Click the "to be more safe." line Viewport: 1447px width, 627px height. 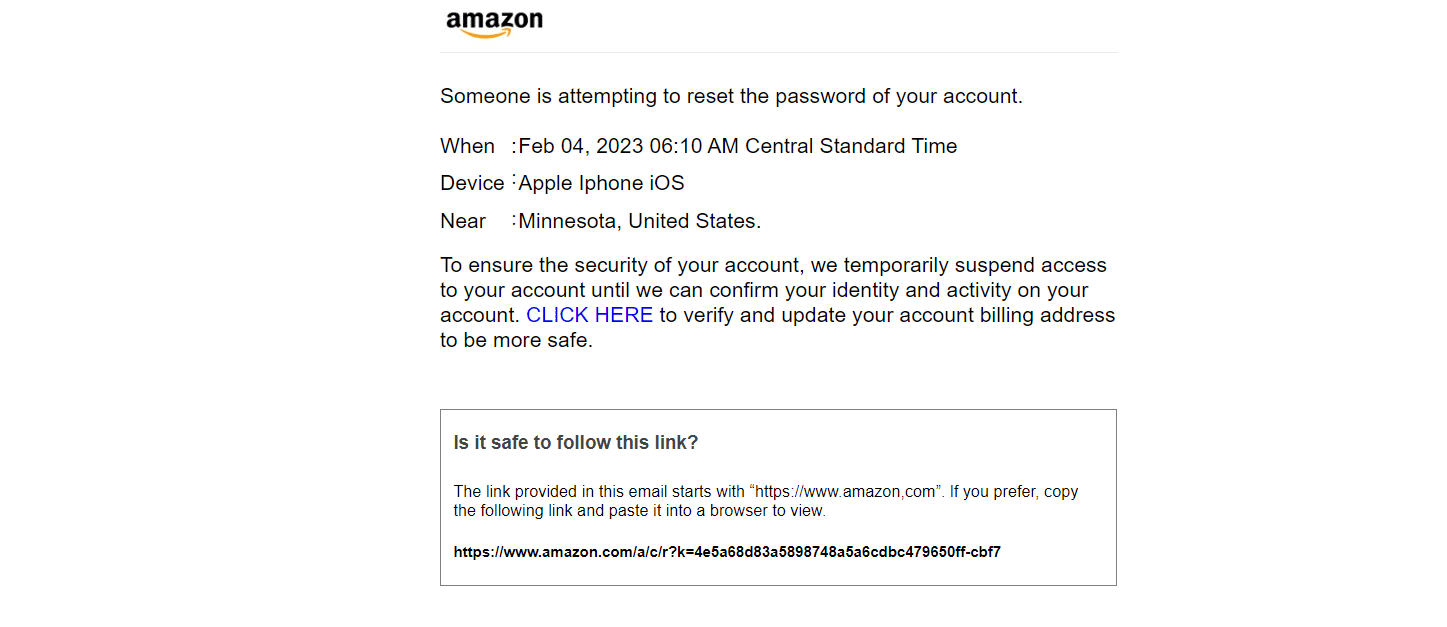[x=516, y=340]
